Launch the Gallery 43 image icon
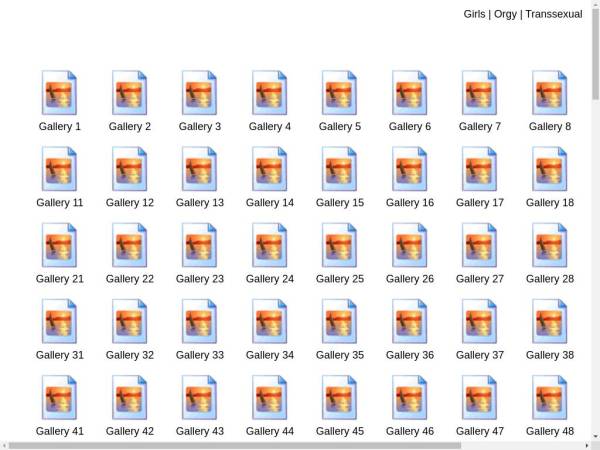 click(x=199, y=397)
